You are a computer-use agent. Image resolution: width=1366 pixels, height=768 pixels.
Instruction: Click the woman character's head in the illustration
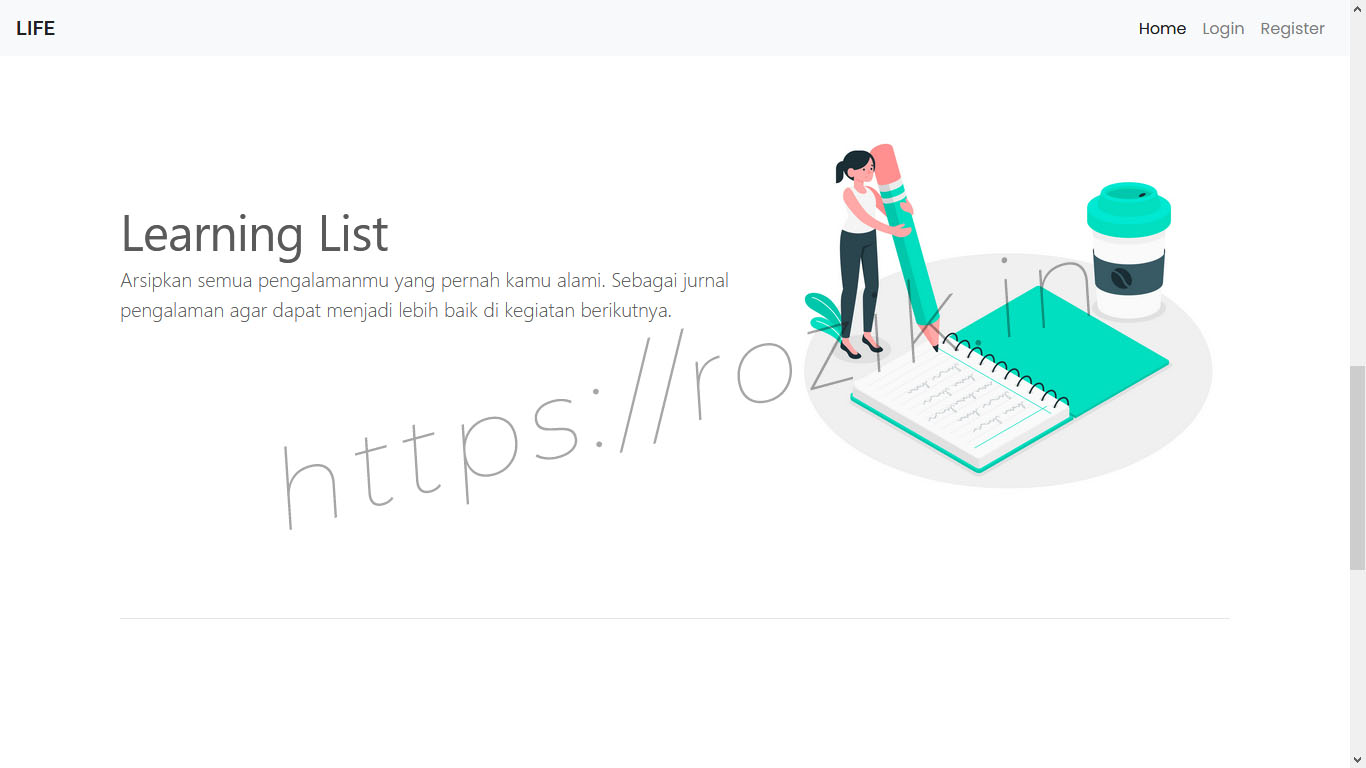click(x=856, y=168)
